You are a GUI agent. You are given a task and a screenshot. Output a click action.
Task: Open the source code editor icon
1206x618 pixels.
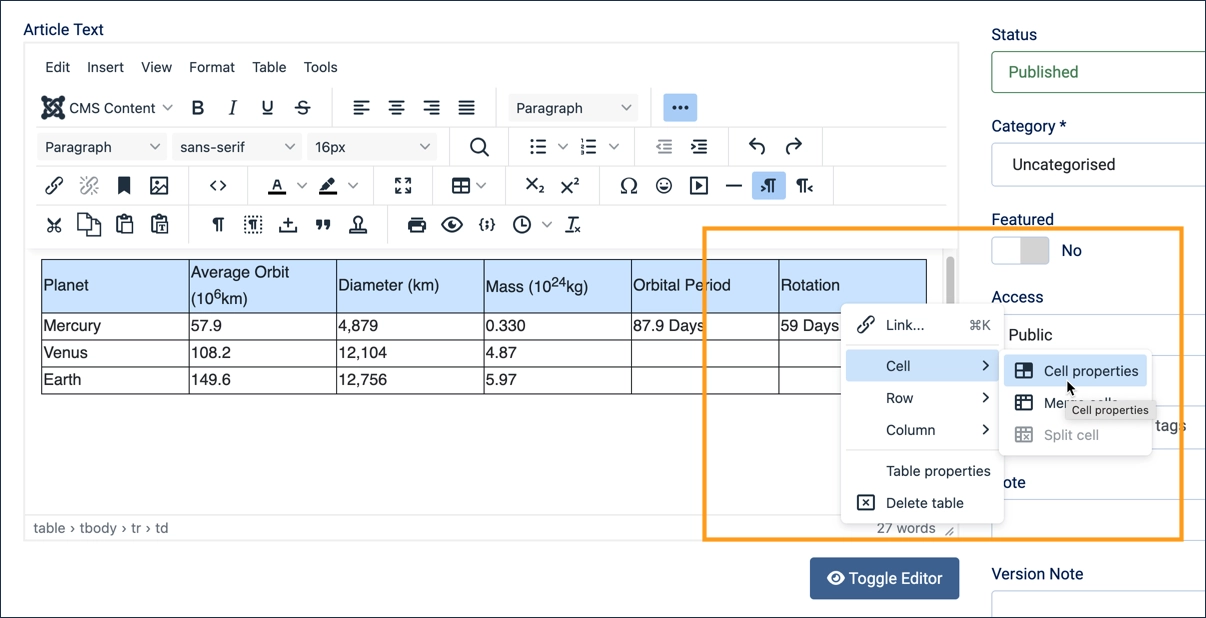(x=218, y=185)
